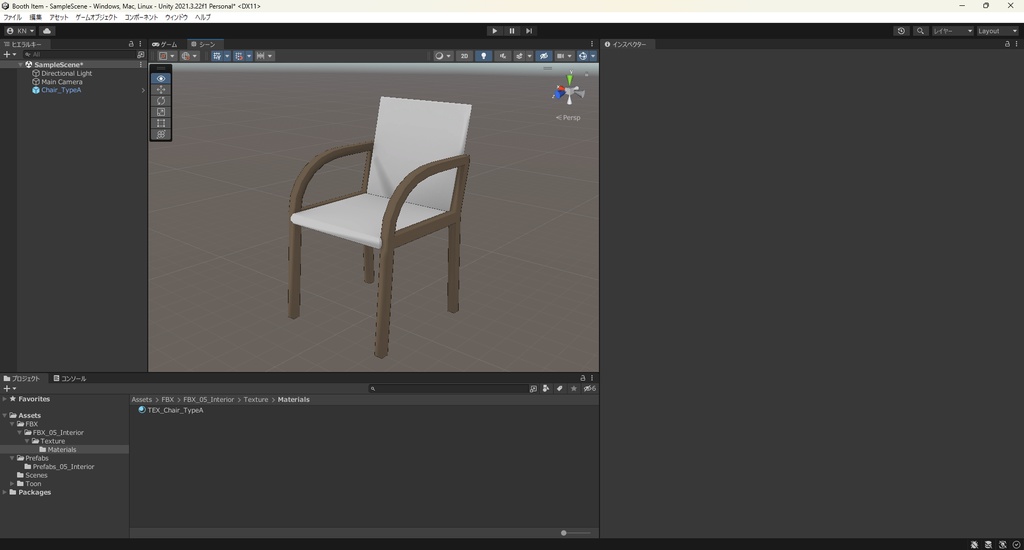Open the global Search magnifier icon
1024x550 pixels.
pos(920,31)
